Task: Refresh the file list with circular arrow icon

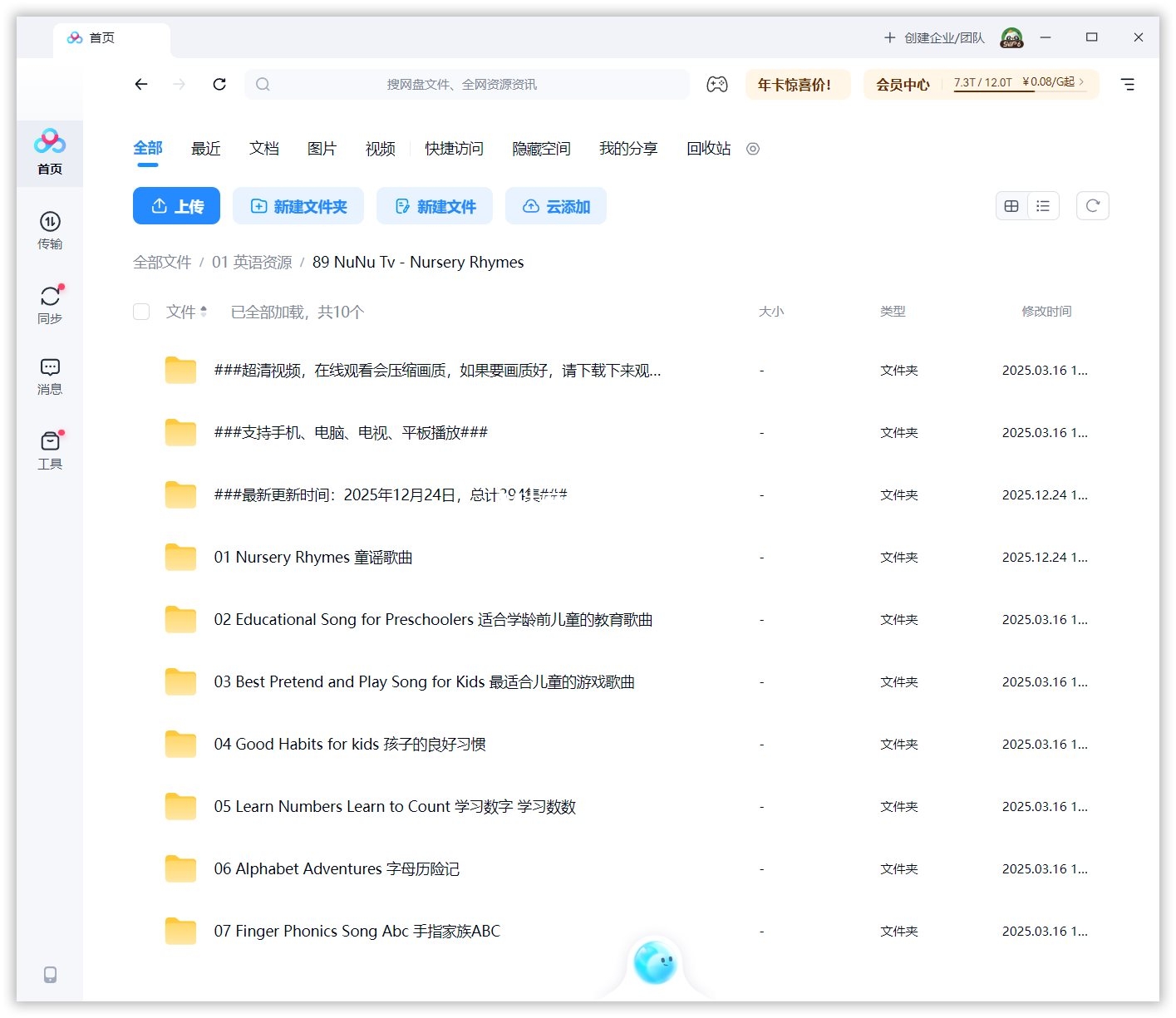Action: click(x=1092, y=205)
